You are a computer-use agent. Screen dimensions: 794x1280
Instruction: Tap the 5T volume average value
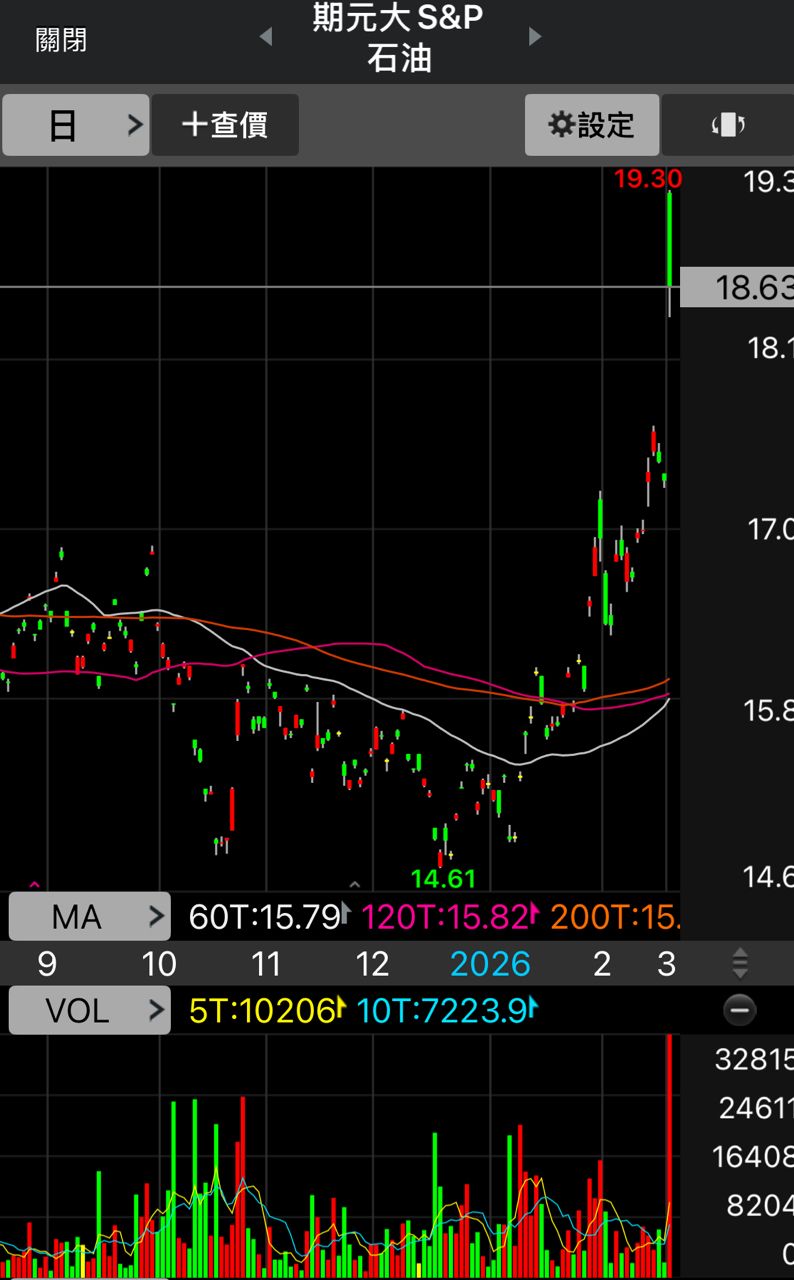pos(262,1010)
